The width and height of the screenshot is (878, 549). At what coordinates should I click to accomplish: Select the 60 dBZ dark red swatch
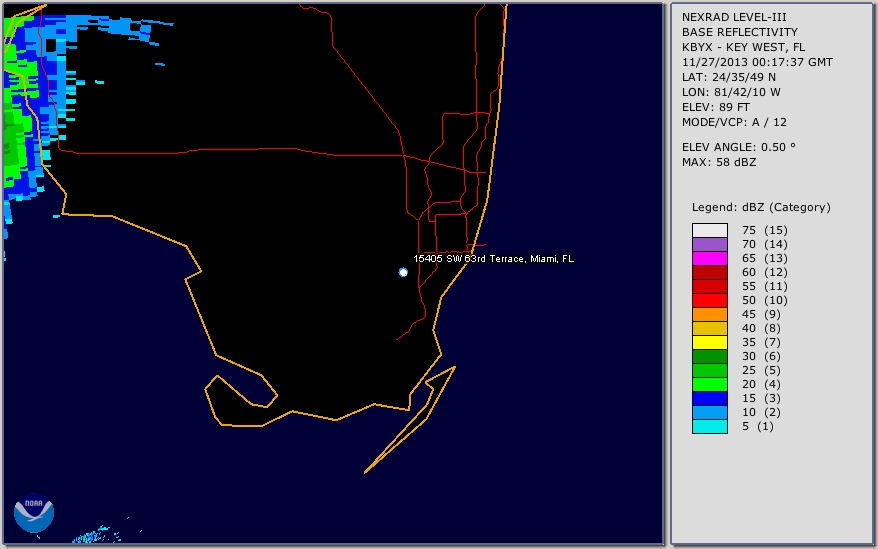click(710, 272)
